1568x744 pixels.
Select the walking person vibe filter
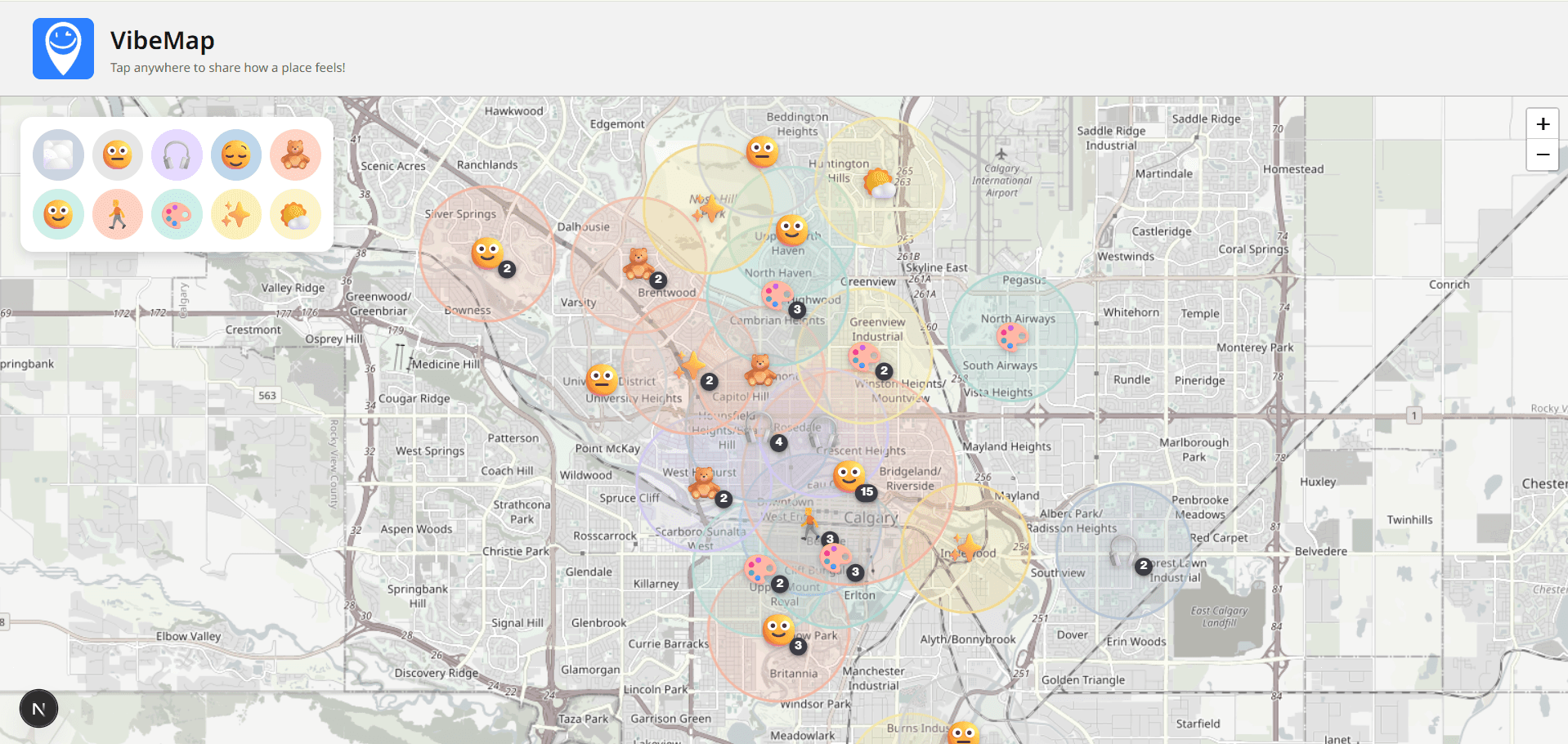pyautogui.click(x=118, y=214)
